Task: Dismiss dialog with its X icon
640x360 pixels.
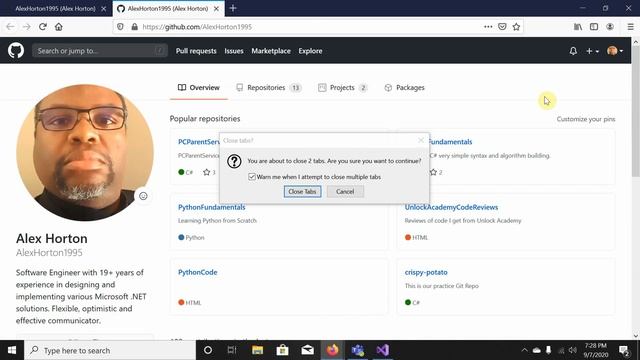Action: click(421, 140)
